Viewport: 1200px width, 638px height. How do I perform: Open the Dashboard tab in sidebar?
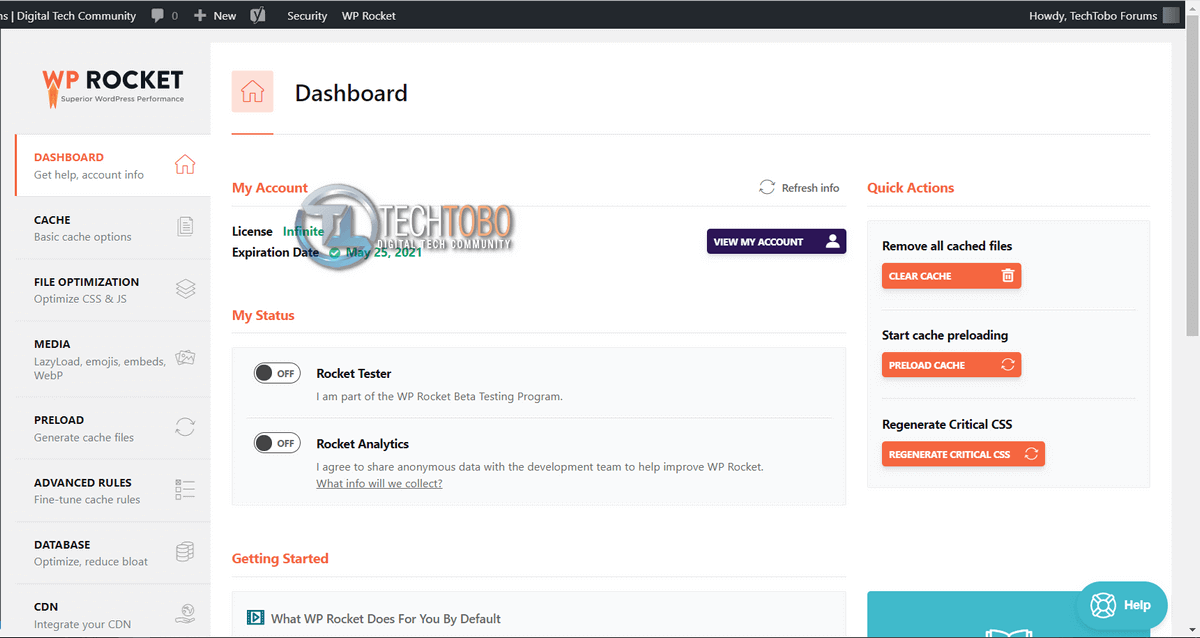(113, 165)
